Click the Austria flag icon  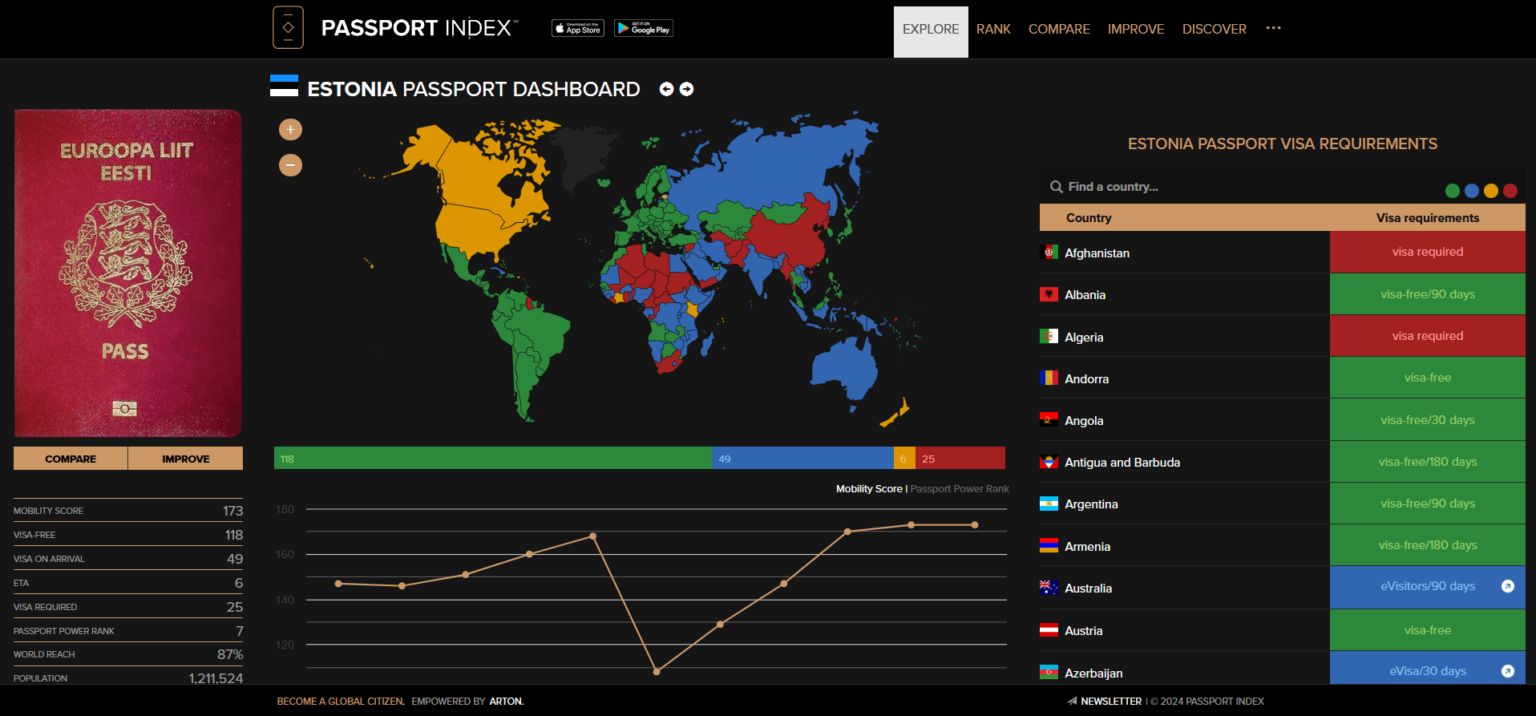(x=1049, y=630)
